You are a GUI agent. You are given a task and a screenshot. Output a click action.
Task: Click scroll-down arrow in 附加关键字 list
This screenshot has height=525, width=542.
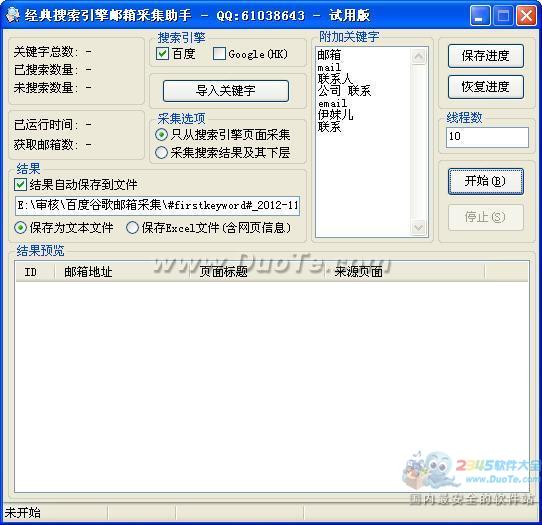pos(419,228)
